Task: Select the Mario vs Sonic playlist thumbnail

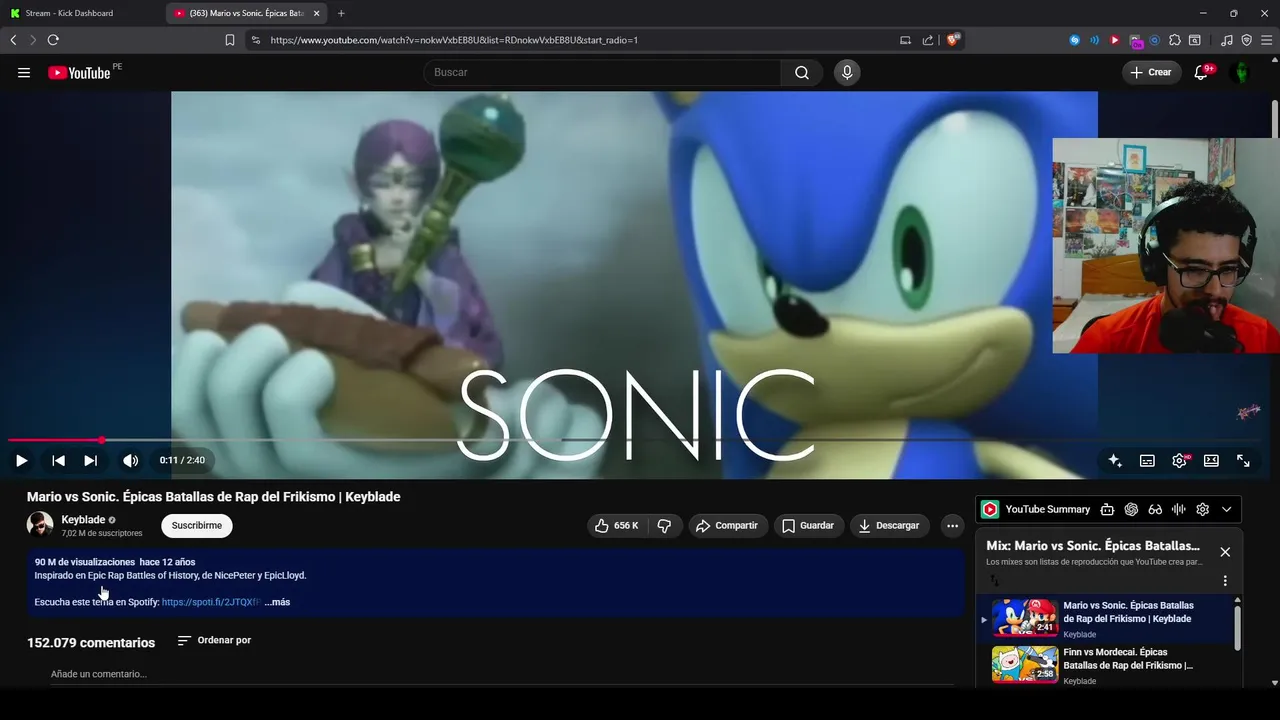Action: pos(1025,618)
